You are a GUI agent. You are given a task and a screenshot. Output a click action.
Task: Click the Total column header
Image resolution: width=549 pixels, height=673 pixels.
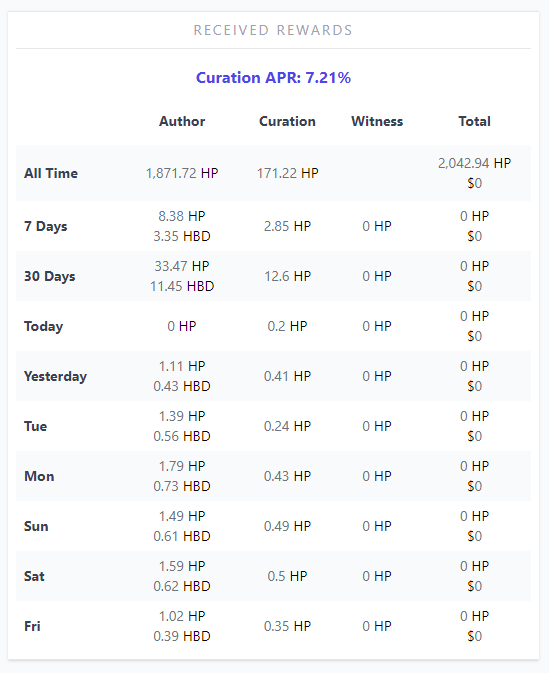pyautogui.click(x=474, y=121)
